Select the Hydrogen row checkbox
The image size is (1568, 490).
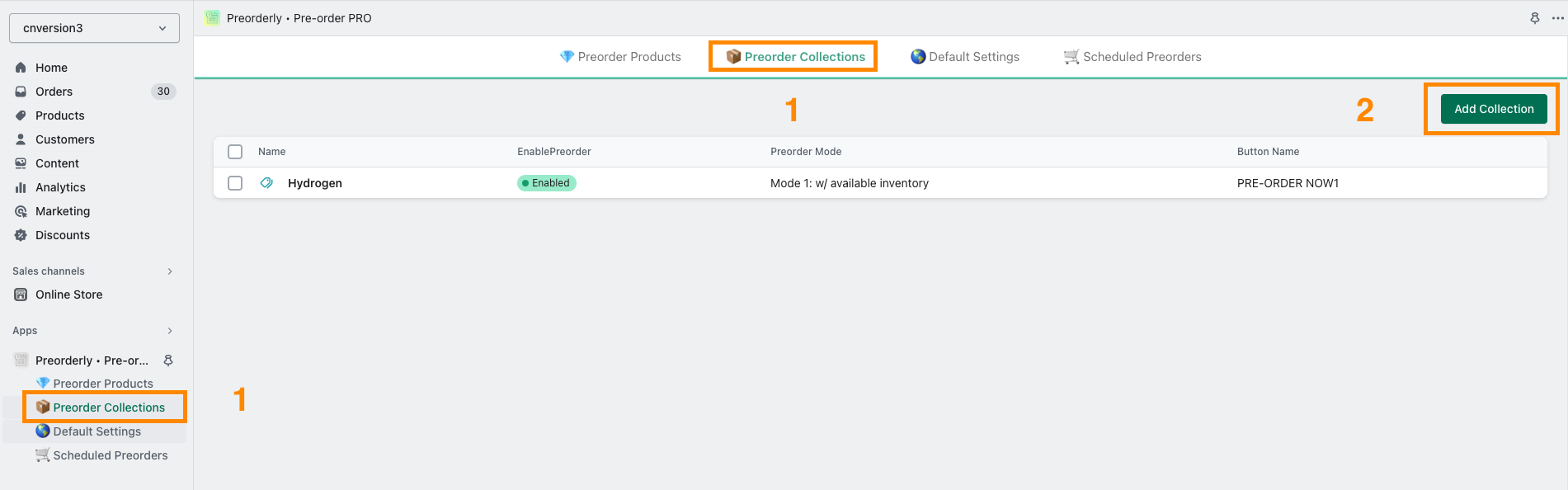tap(235, 183)
